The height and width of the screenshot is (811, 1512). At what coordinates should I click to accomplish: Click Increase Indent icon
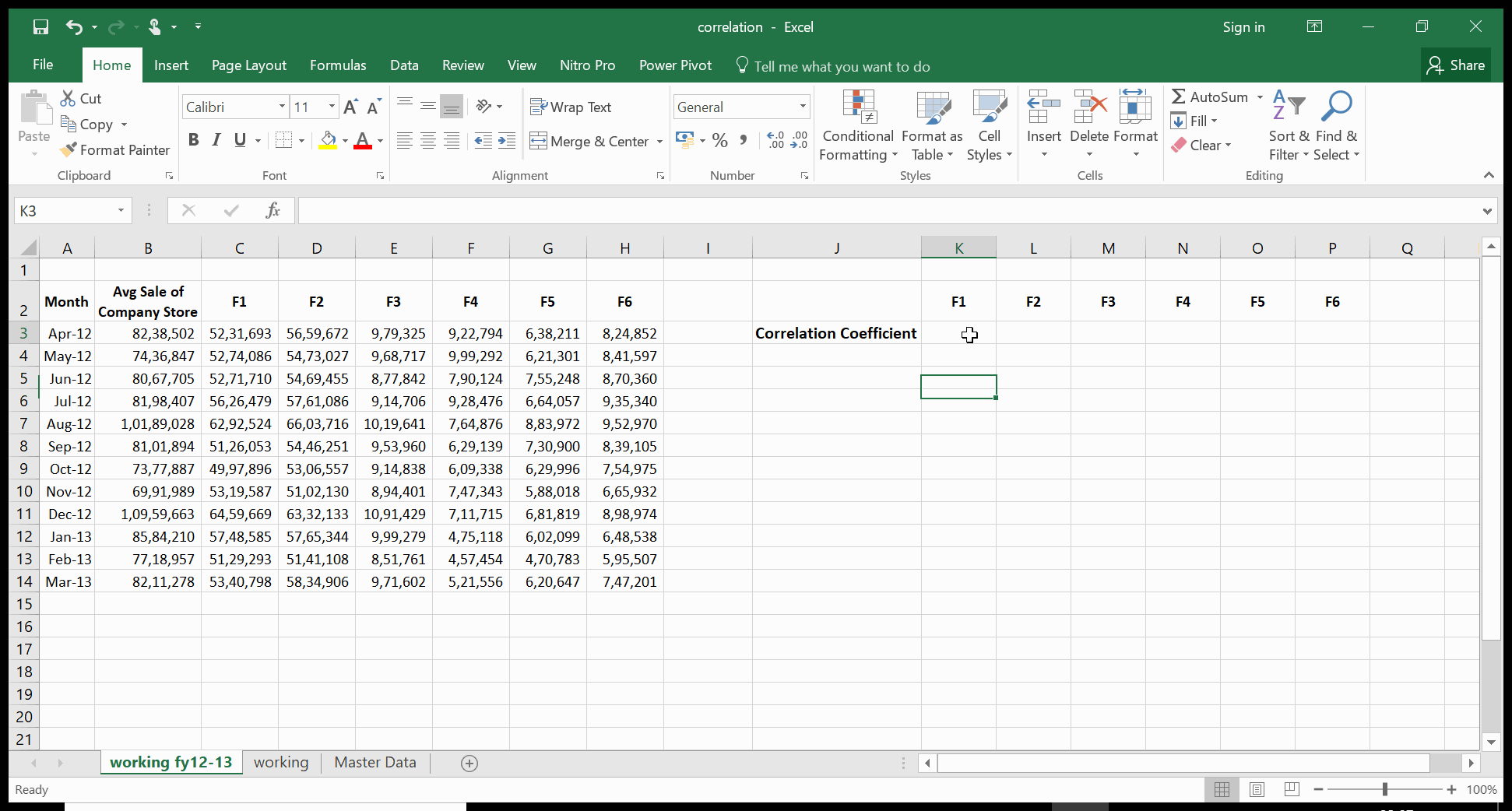tap(507, 141)
